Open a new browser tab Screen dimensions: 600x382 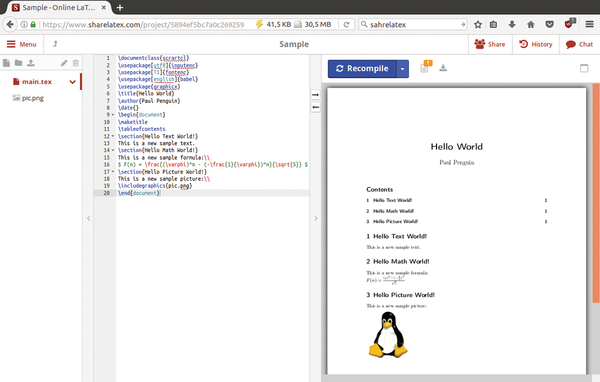coord(120,8)
